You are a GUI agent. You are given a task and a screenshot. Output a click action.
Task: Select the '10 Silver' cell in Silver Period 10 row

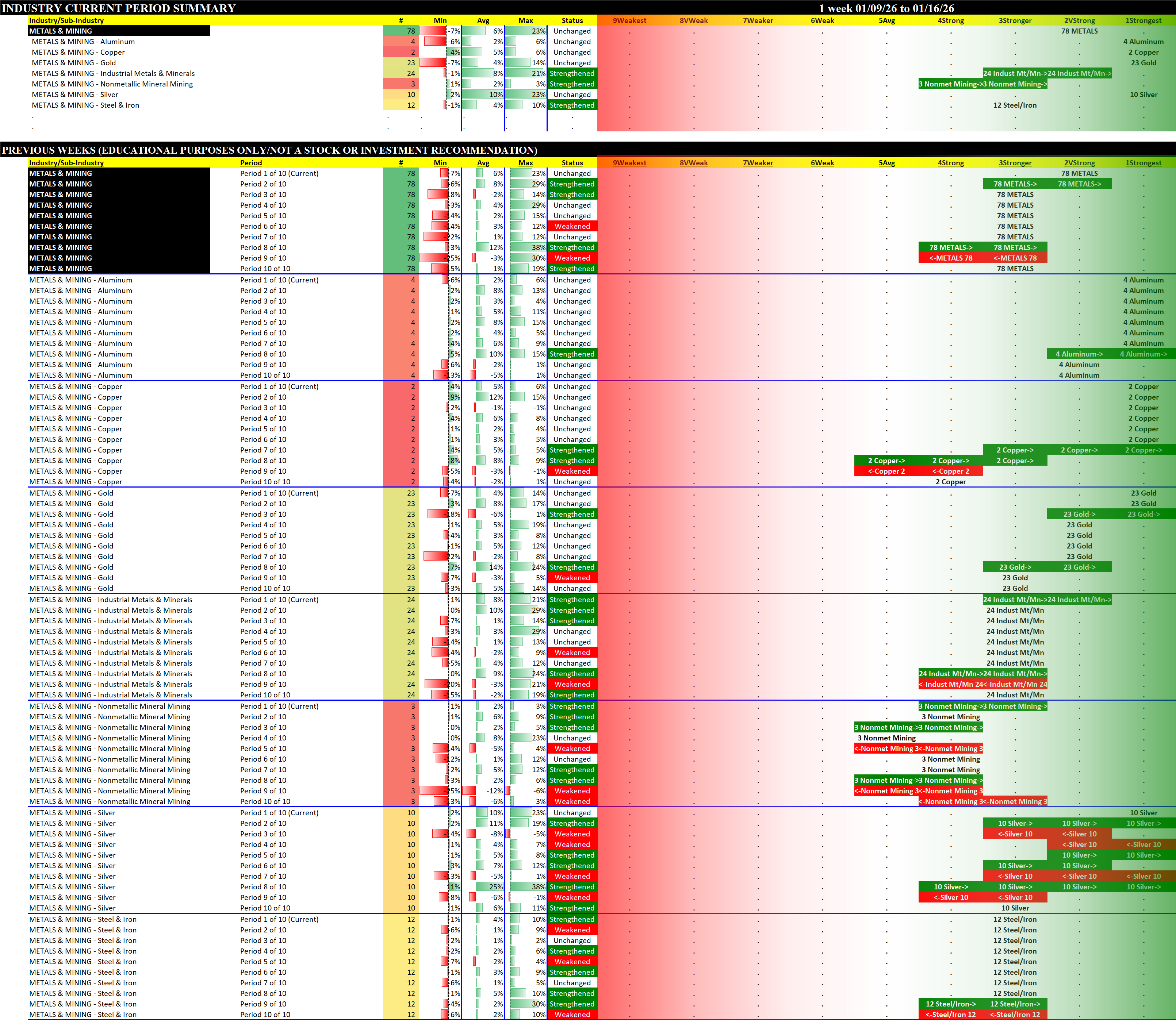[x=1015, y=908]
